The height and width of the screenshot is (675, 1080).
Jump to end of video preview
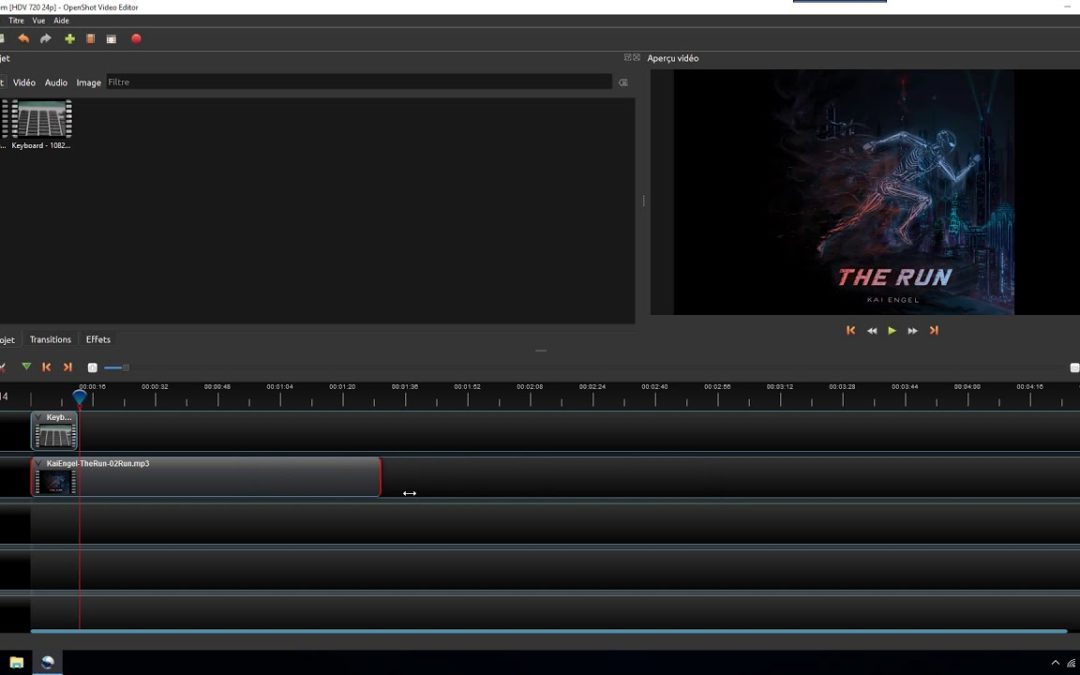(934, 330)
